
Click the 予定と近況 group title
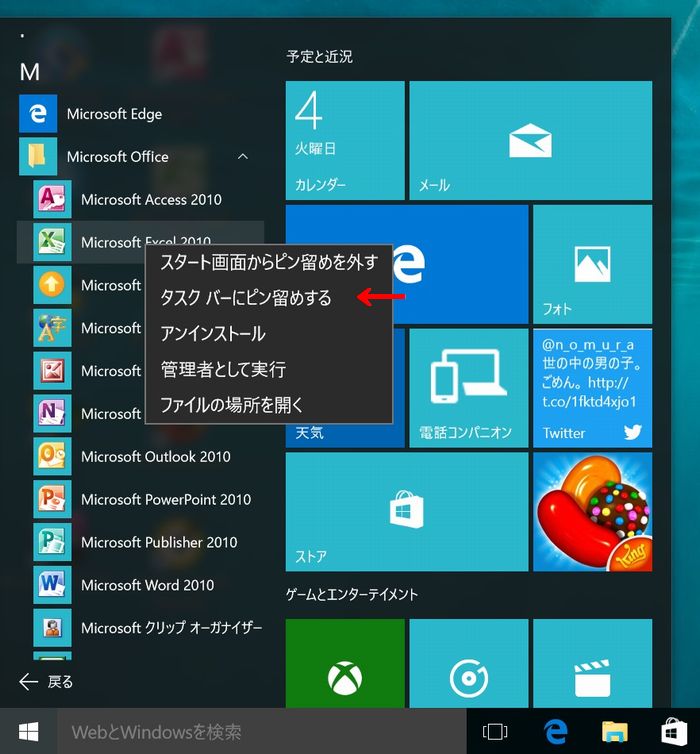[x=319, y=57]
